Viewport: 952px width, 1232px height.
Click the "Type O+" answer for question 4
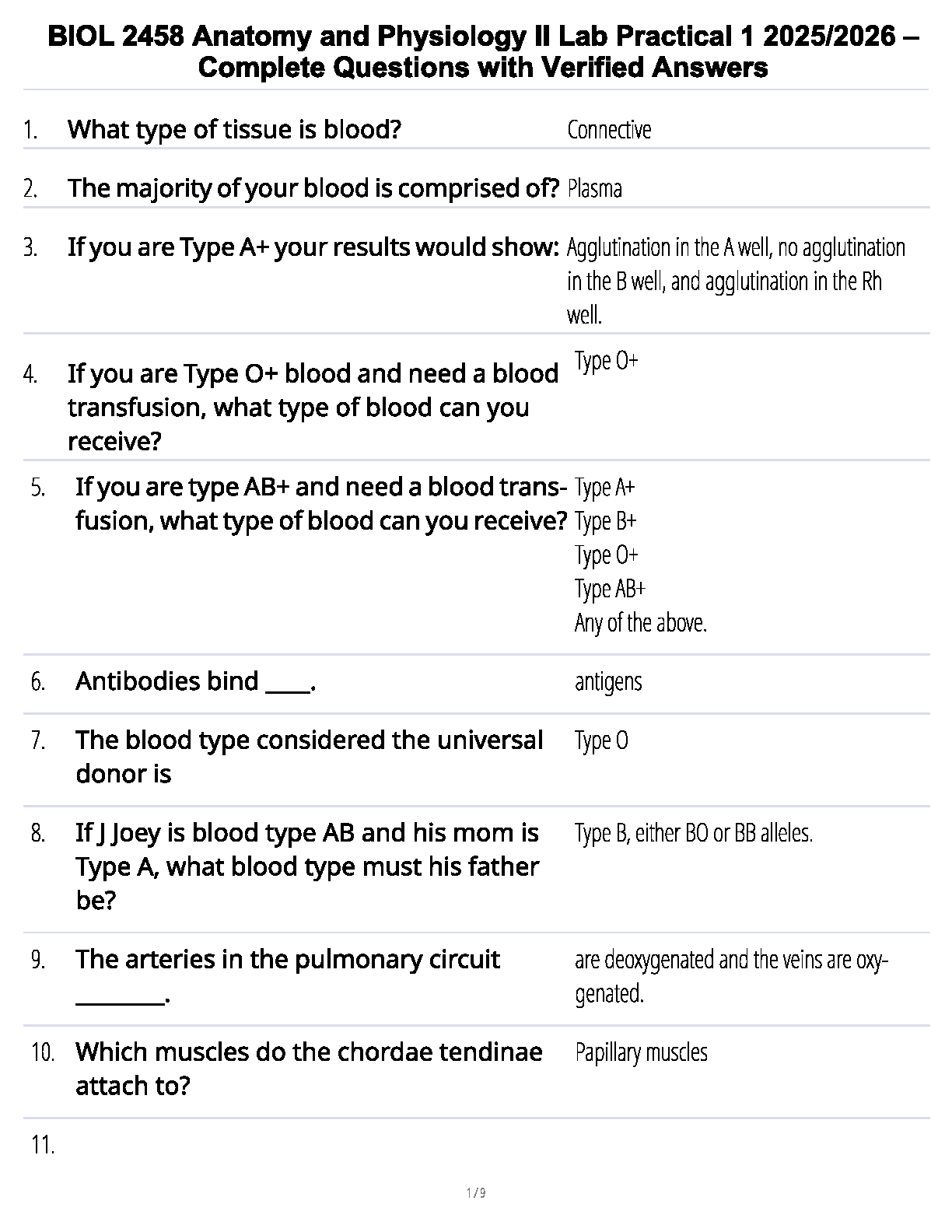[x=606, y=361]
